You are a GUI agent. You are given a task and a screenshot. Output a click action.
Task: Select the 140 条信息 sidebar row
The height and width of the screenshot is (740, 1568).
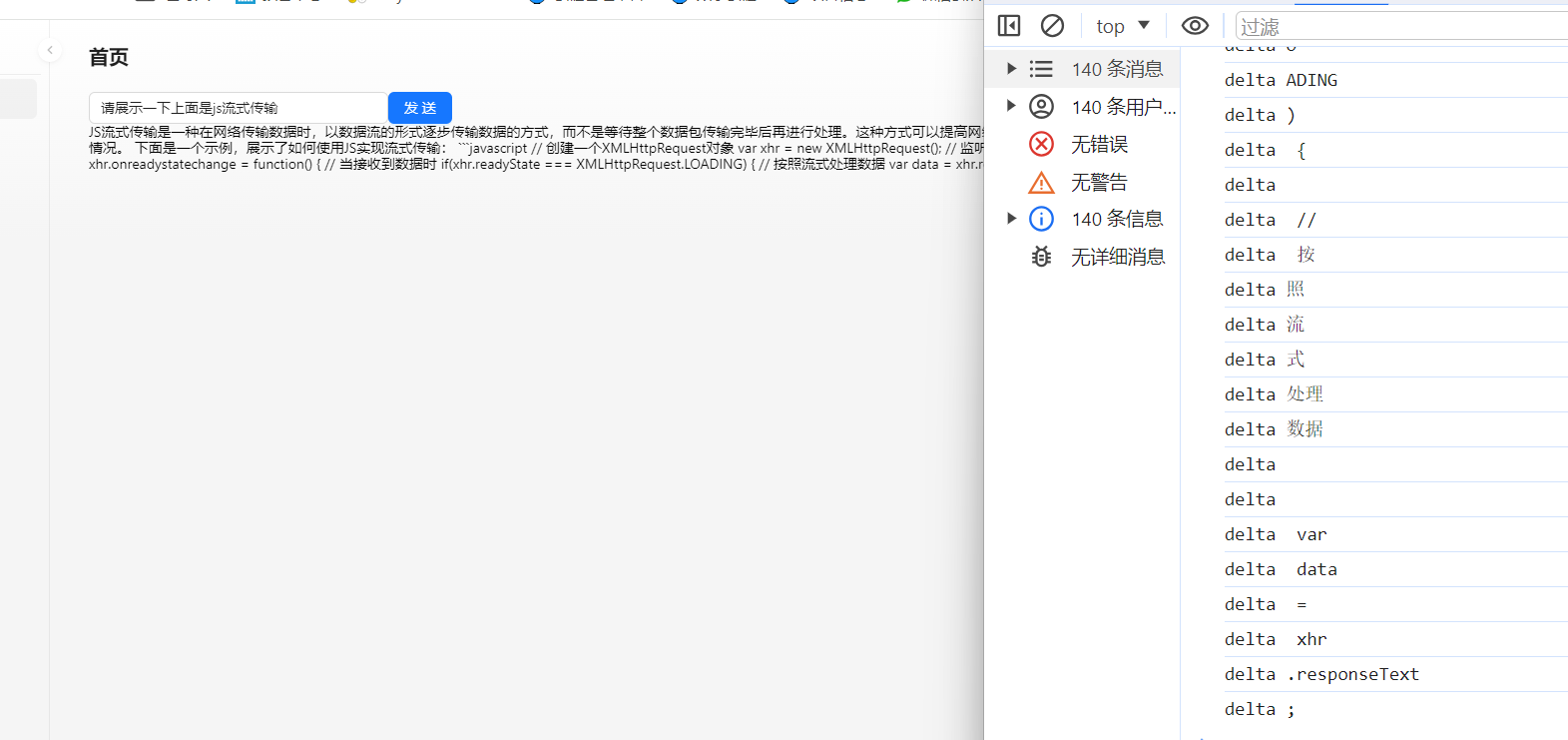[1082, 219]
